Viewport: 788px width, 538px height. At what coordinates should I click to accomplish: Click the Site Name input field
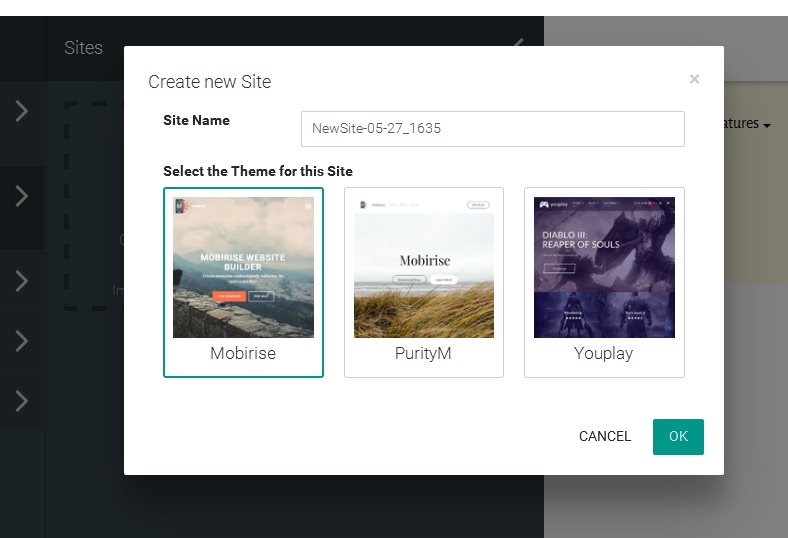tap(492, 129)
